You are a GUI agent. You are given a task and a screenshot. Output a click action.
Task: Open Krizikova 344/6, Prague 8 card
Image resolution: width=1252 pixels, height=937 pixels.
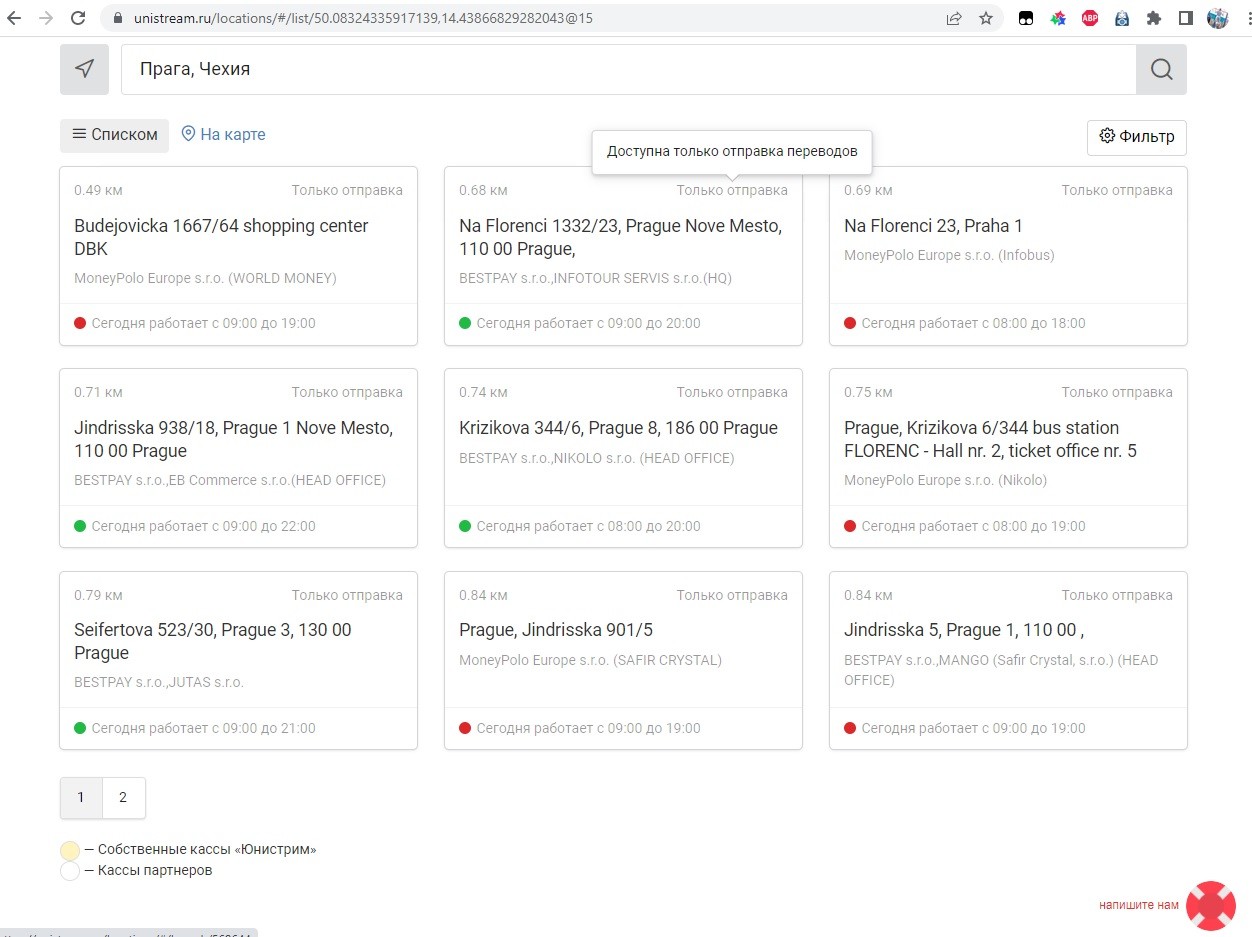point(623,458)
